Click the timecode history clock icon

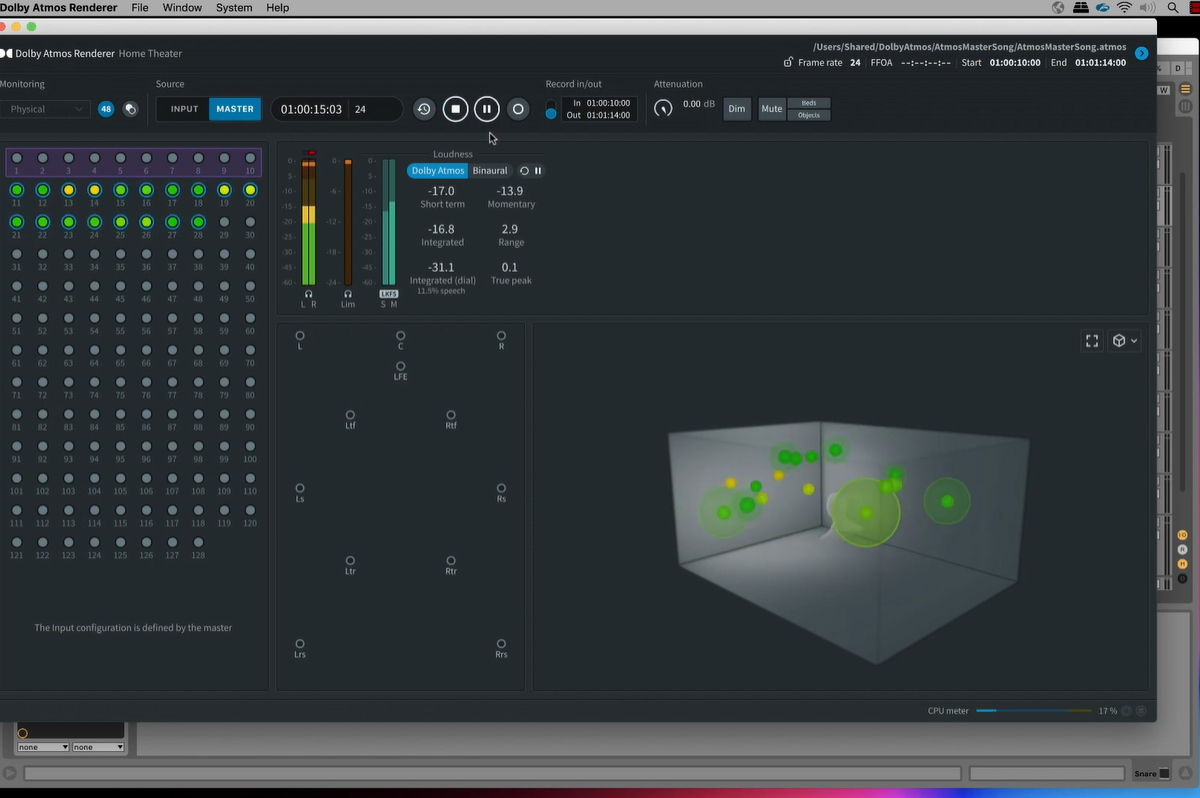424,109
